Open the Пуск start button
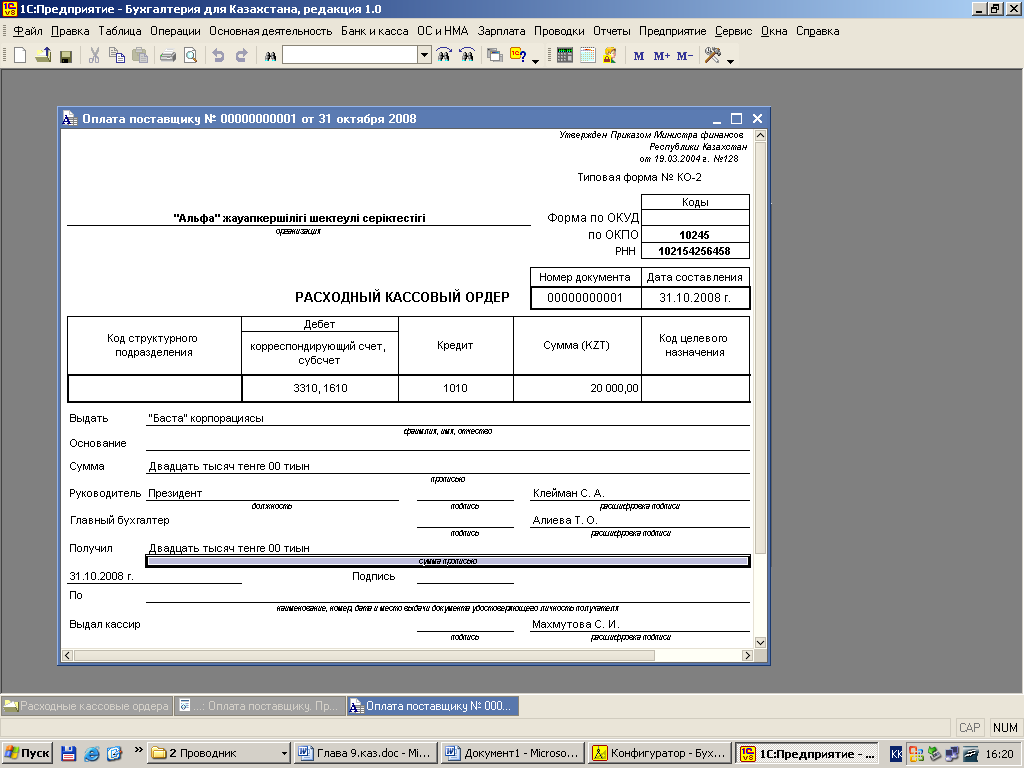Image resolution: width=1024 pixels, height=768 pixels. click(x=27, y=753)
